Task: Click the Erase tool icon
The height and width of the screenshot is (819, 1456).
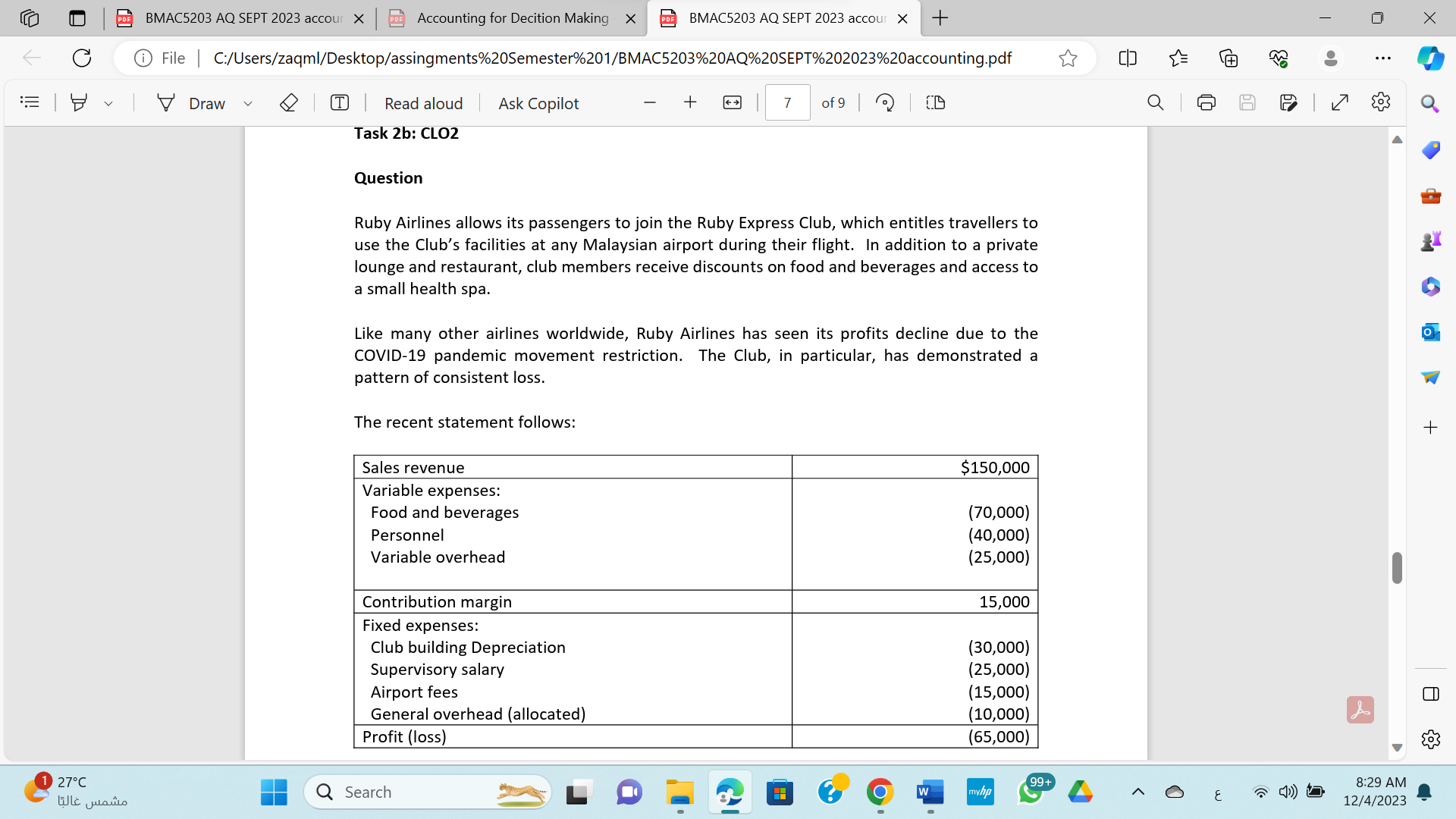Action: click(x=288, y=102)
